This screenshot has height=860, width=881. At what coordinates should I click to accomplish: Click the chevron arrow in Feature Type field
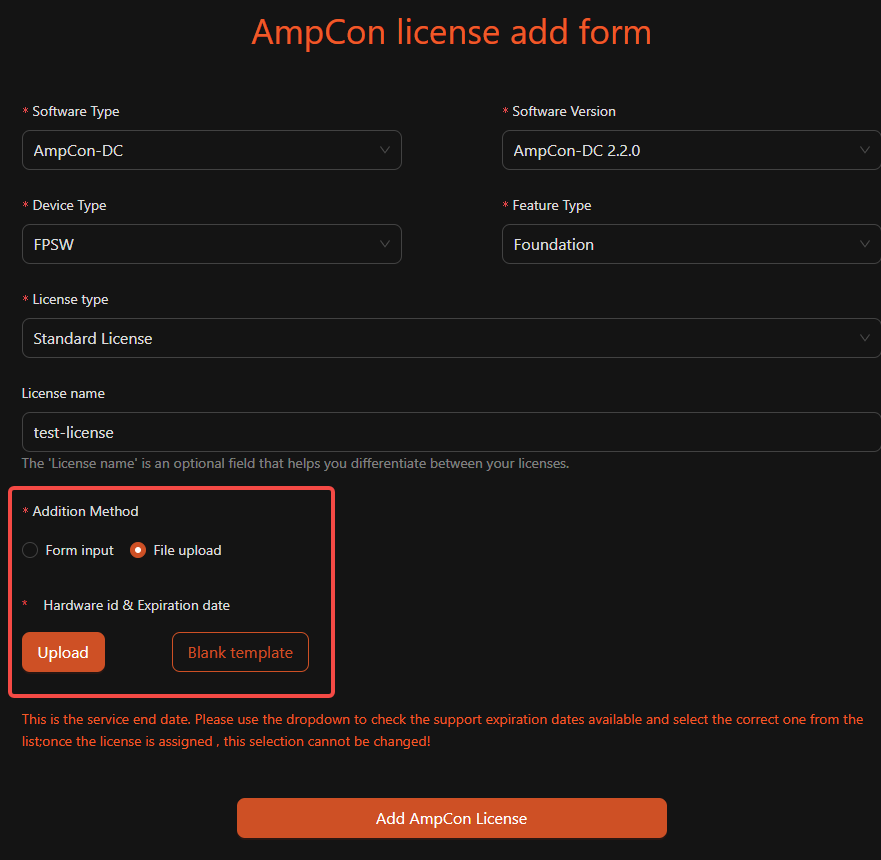coord(865,245)
